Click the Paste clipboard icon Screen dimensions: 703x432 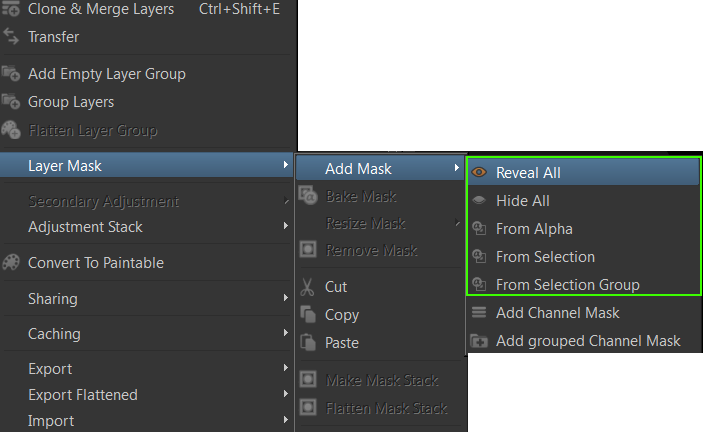(x=308, y=343)
